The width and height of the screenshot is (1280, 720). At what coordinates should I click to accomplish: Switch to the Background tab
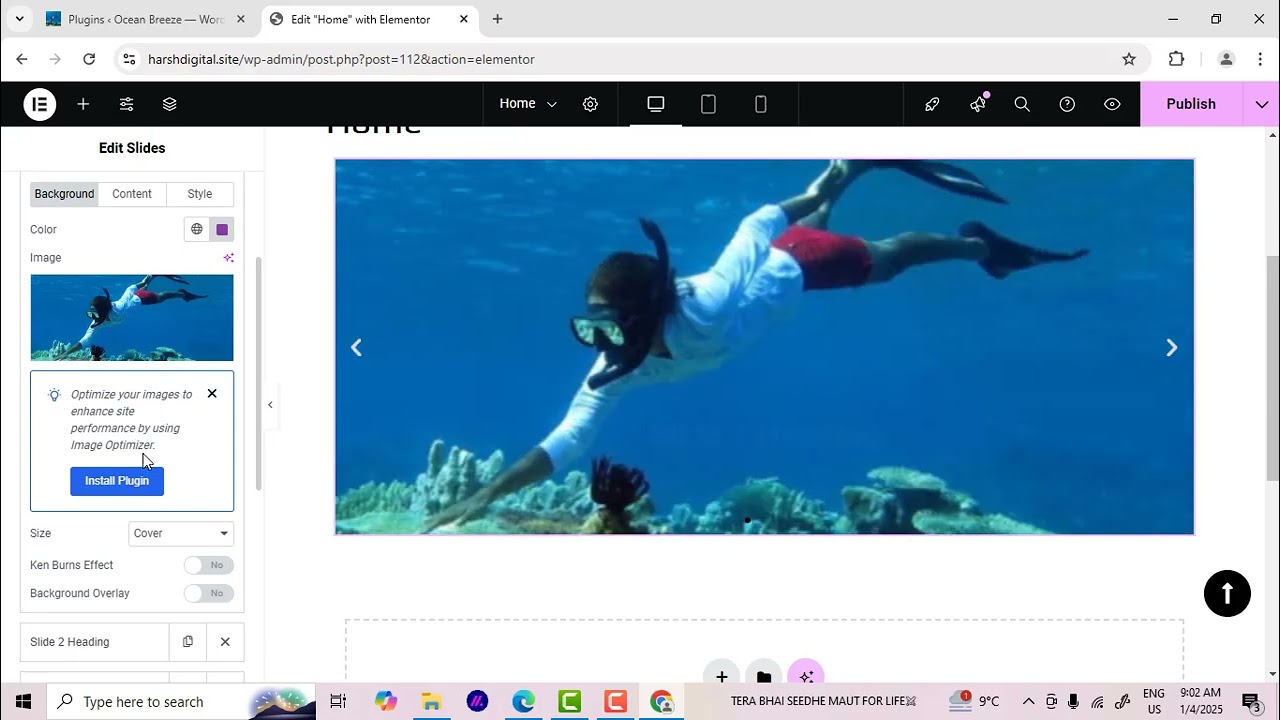[x=64, y=194]
